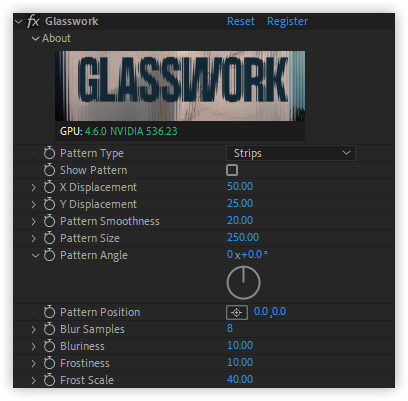
Task: Toggle the Pattern Position keyframe stopwatch
Action: point(49,312)
